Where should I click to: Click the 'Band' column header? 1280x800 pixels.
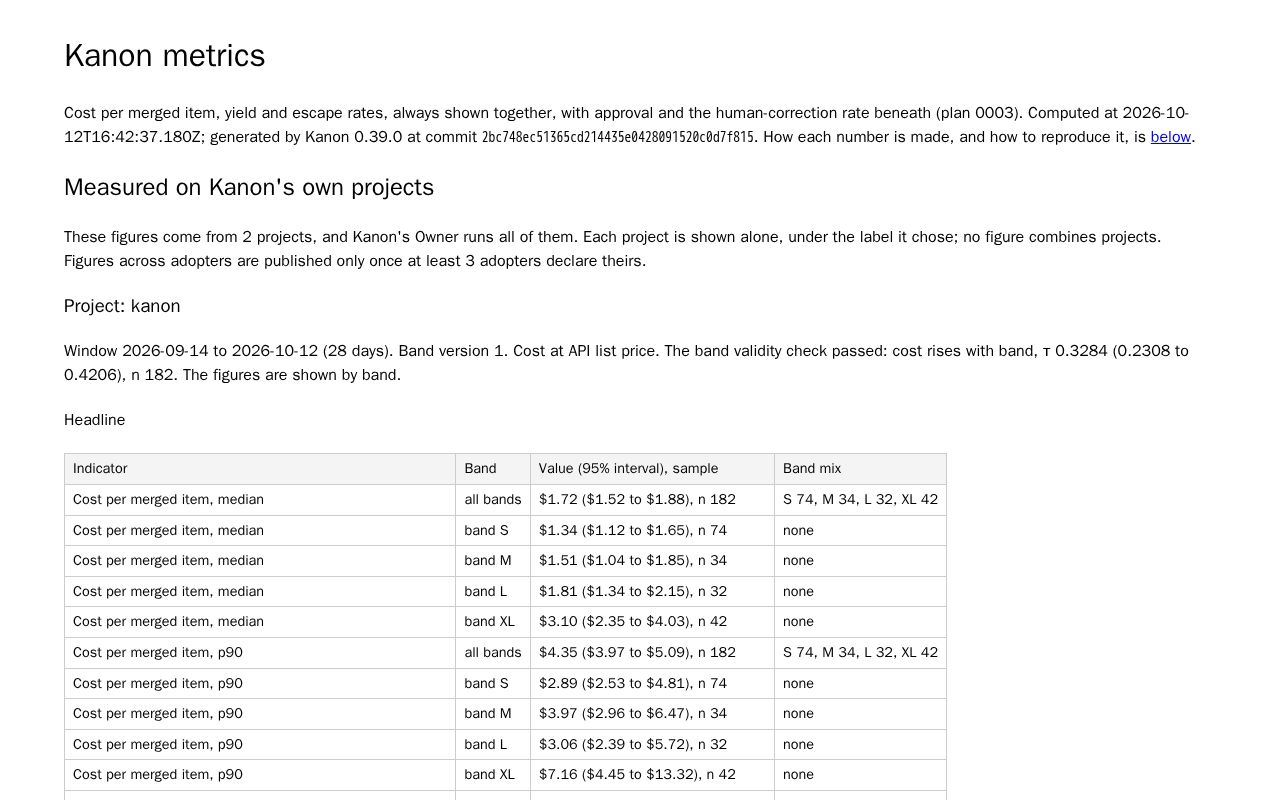pos(493,469)
